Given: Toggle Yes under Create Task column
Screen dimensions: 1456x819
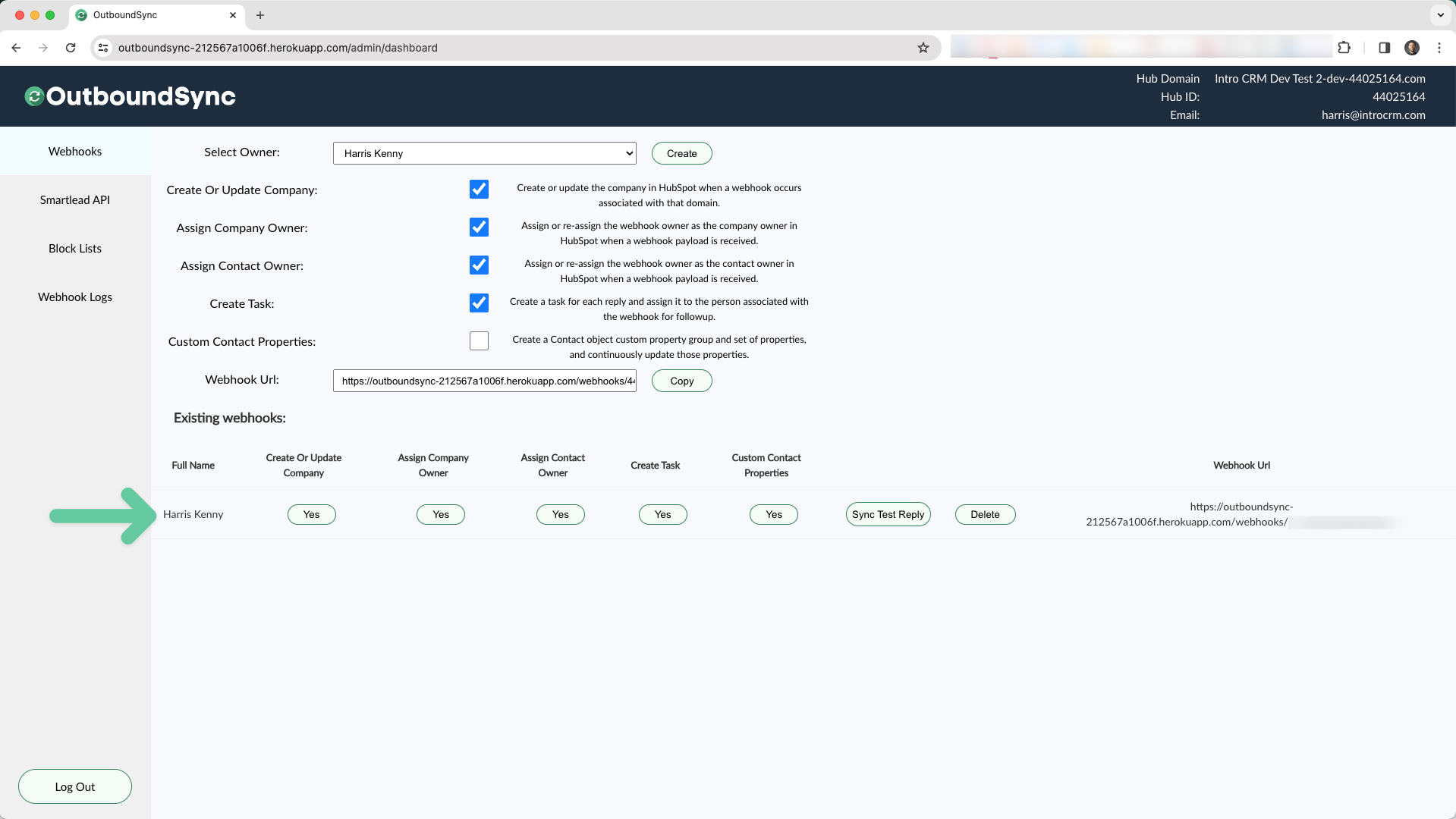Looking at the screenshot, I should click(662, 514).
